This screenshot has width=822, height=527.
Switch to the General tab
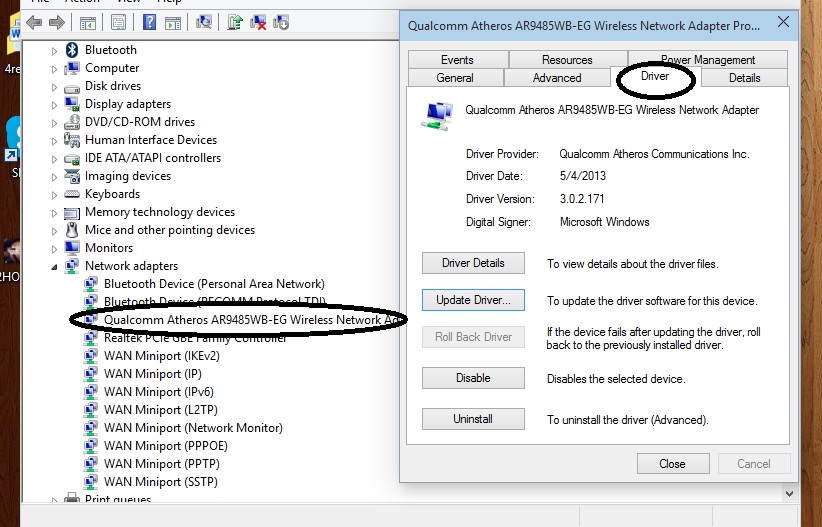(x=455, y=78)
